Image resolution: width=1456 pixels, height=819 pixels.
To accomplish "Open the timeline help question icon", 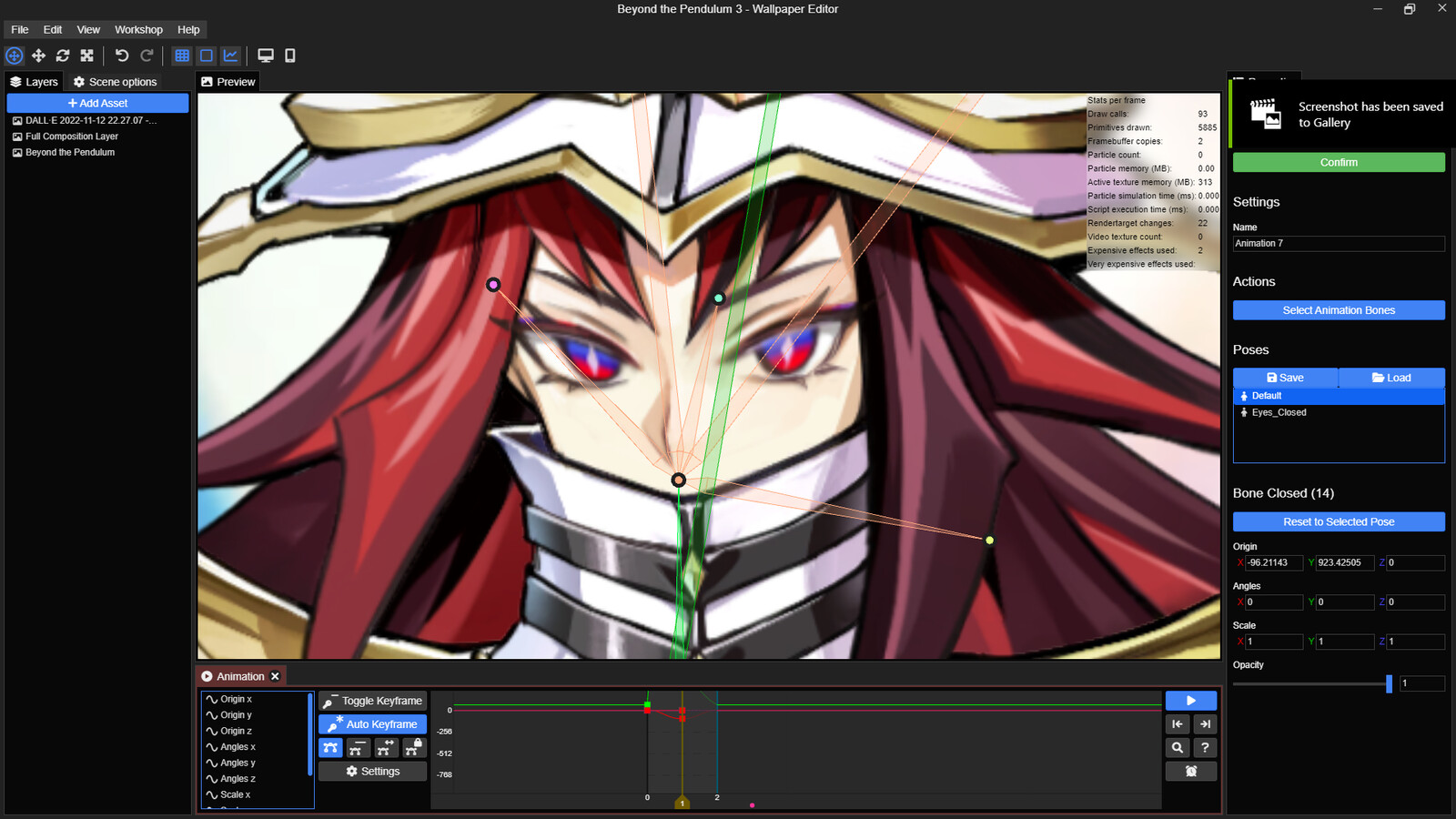I will pyautogui.click(x=1205, y=747).
